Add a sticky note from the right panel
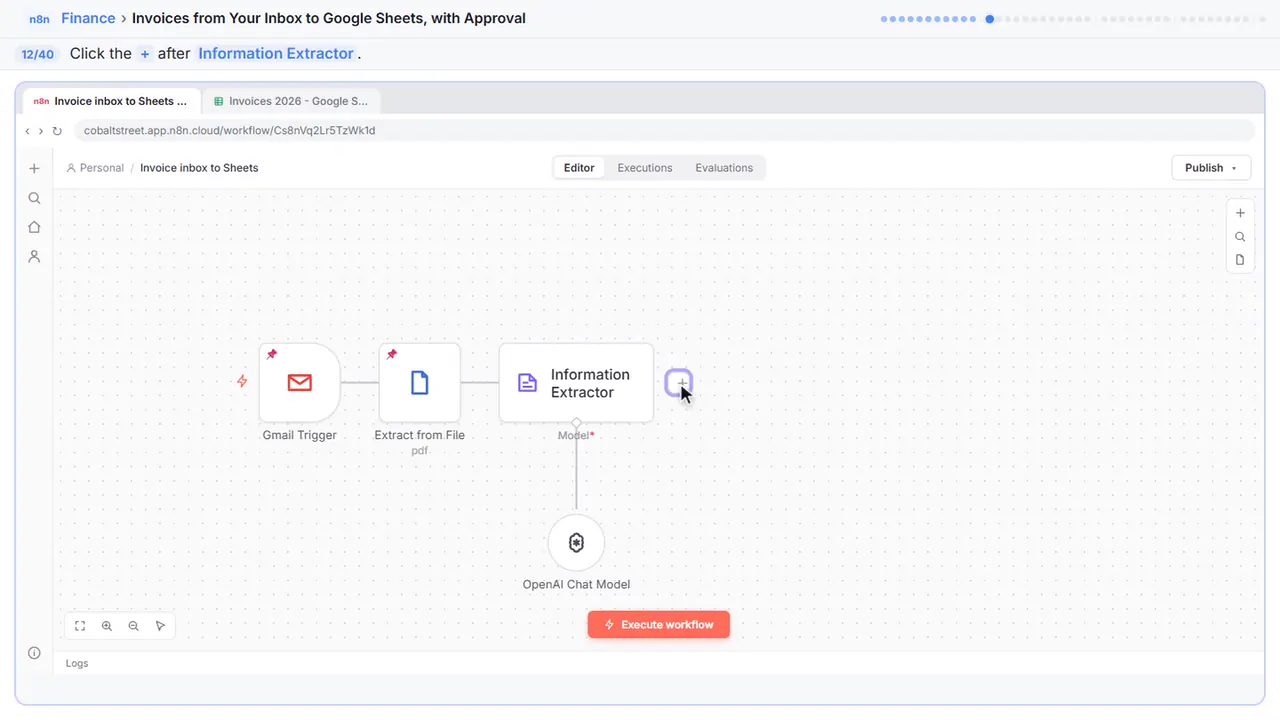 1240,260
